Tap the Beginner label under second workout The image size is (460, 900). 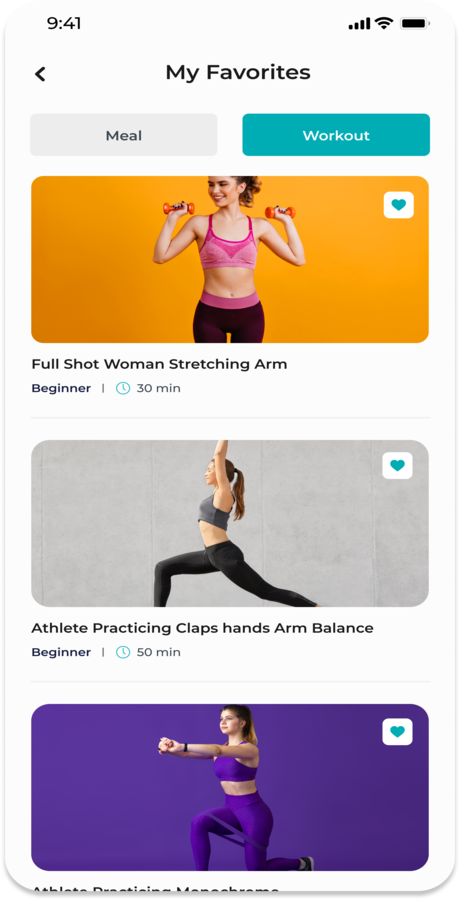coord(61,653)
